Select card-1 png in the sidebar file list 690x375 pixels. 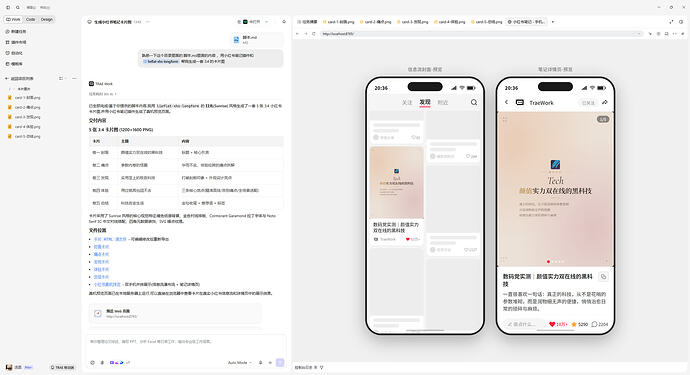24,98
